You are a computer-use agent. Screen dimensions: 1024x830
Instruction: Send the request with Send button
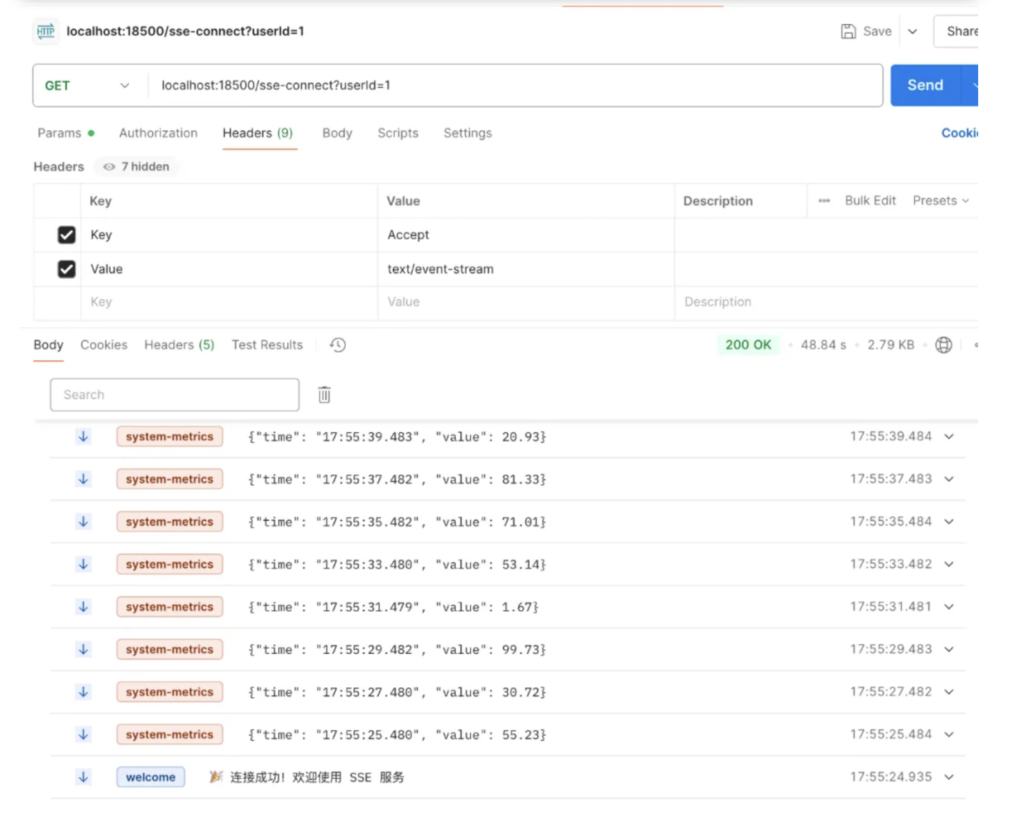(925, 85)
